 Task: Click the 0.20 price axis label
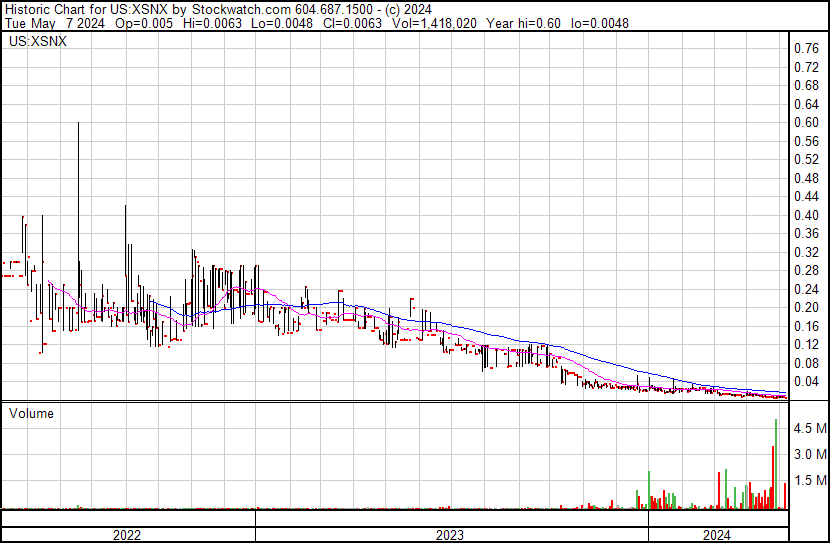[x=807, y=307]
